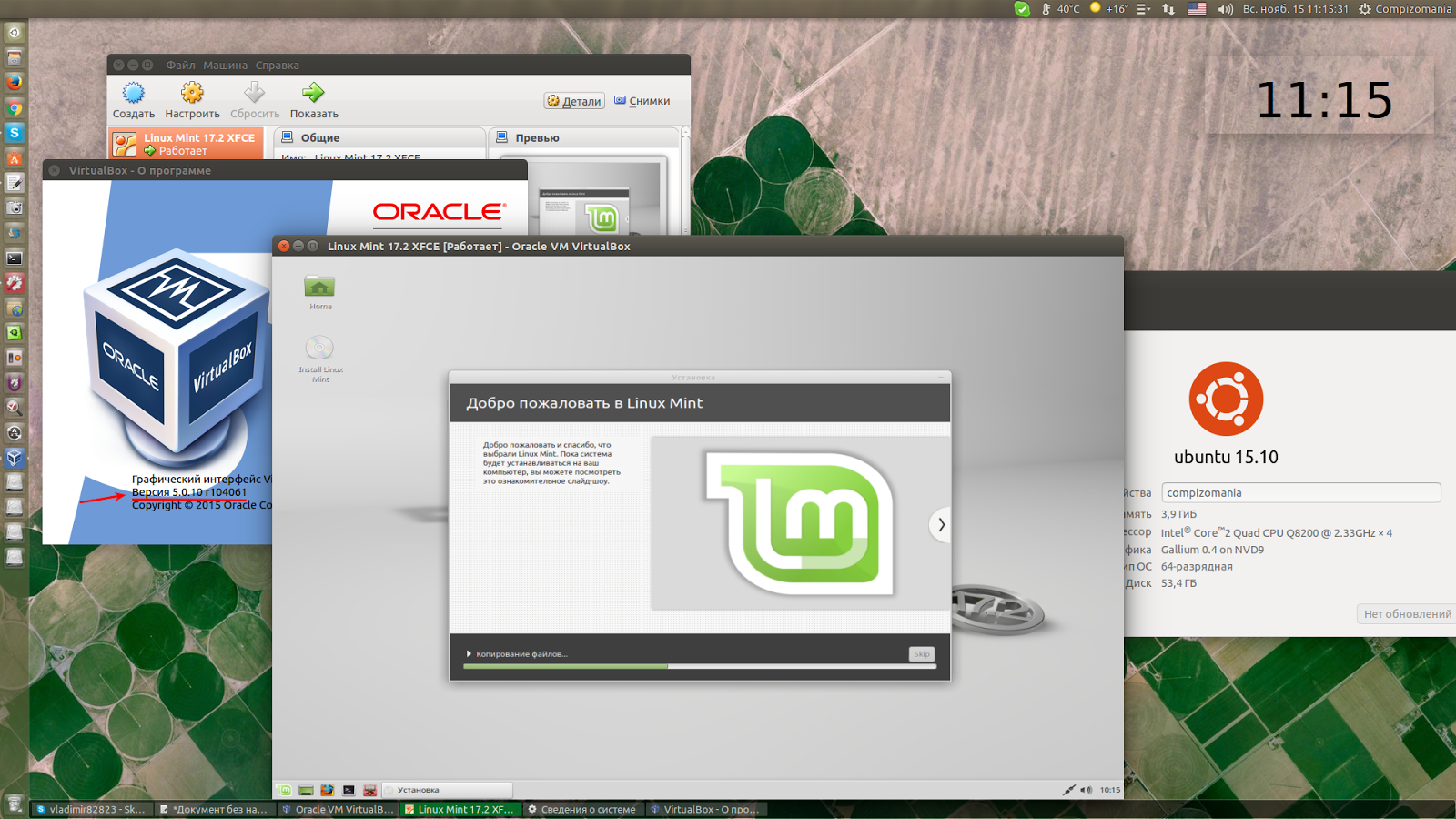Open the Compizomania session gear menu
The image size is (1456, 819).
point(1404,9)
